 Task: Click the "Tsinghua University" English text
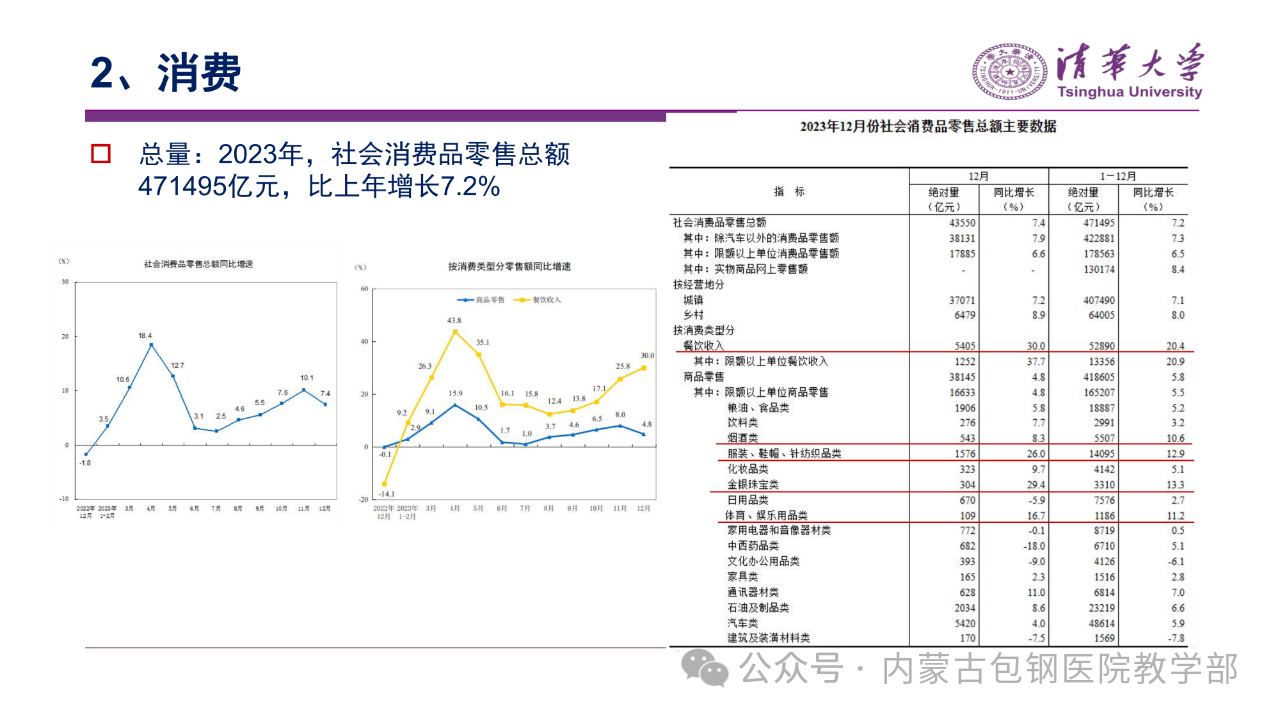coord(1131,92)
